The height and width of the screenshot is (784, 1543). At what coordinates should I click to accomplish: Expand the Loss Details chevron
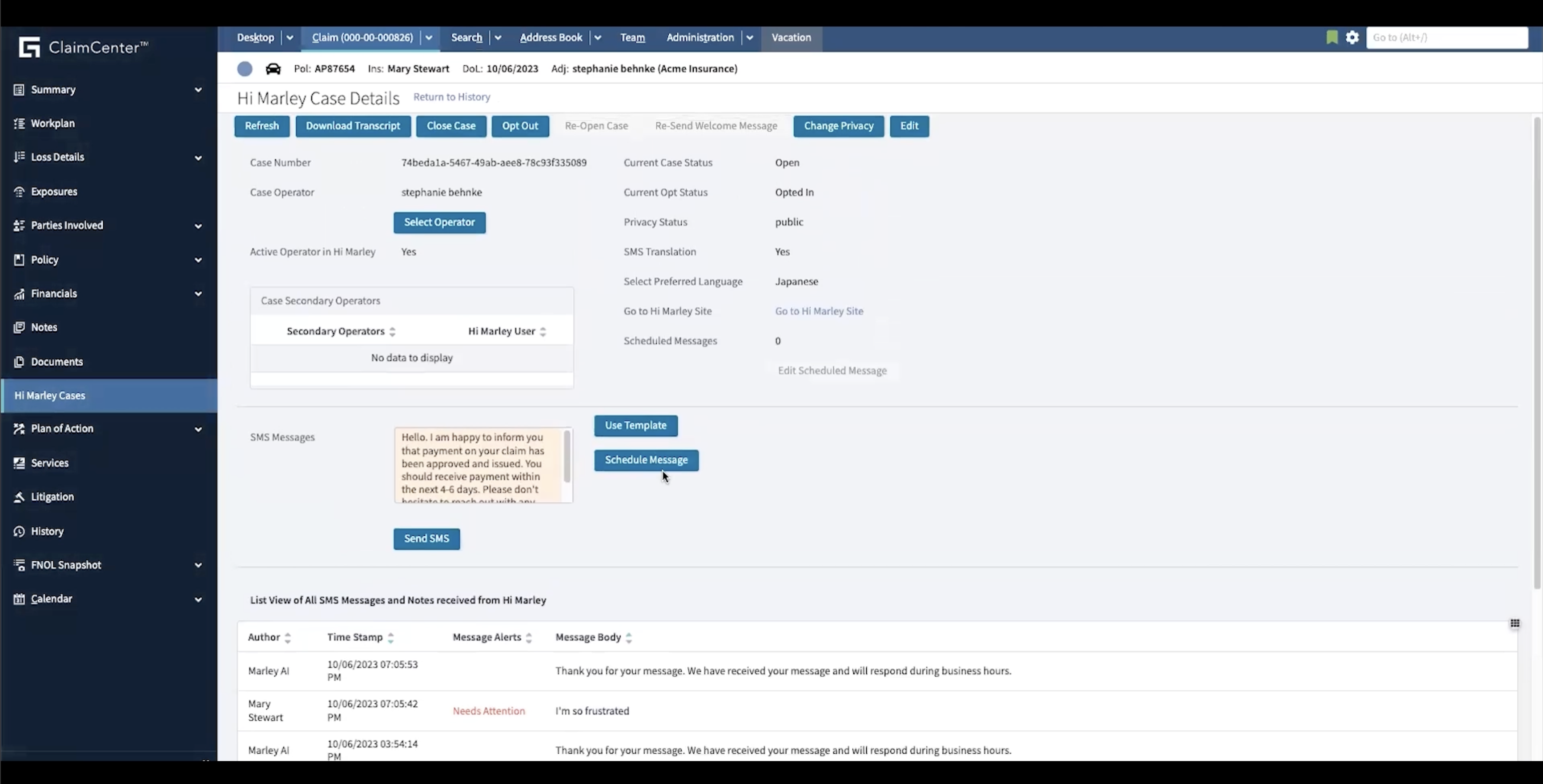click(198, 158)
